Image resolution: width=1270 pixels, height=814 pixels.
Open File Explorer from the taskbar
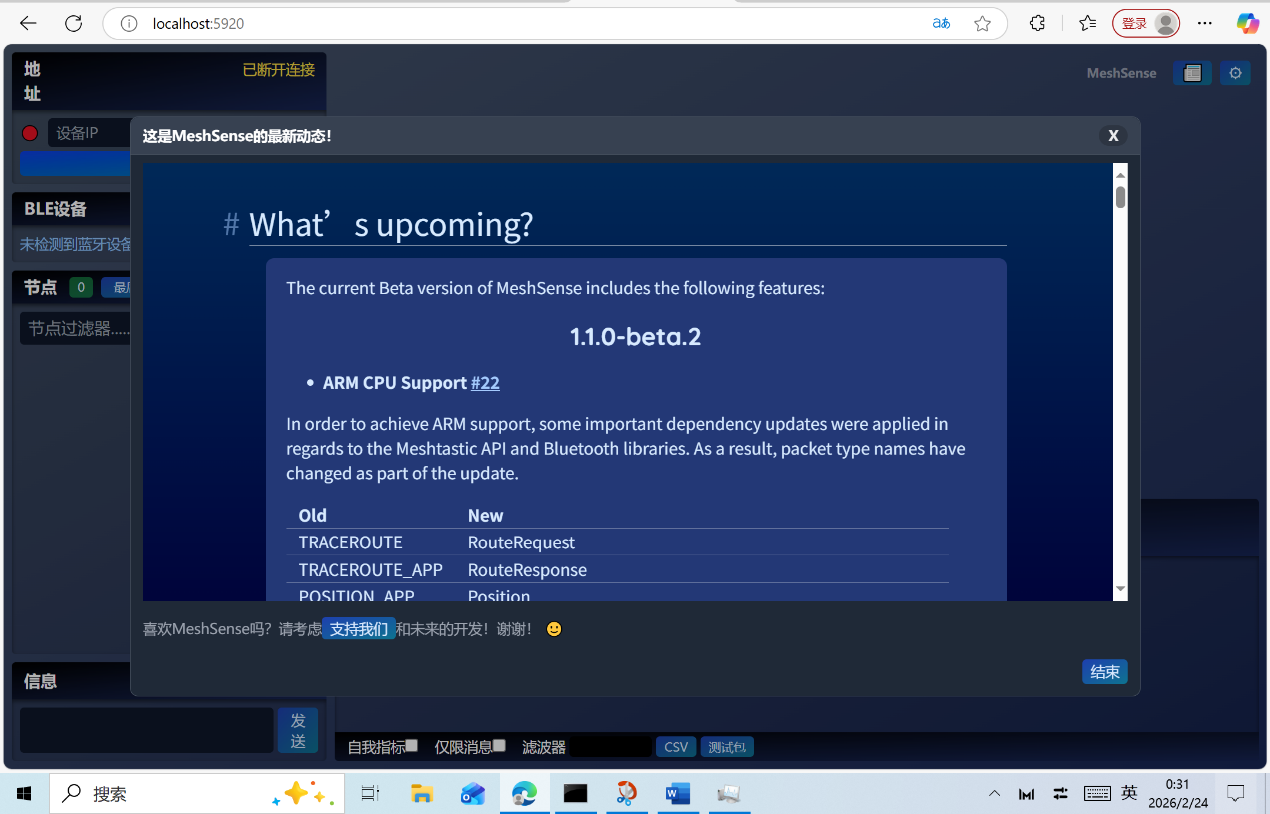(422, 794)
